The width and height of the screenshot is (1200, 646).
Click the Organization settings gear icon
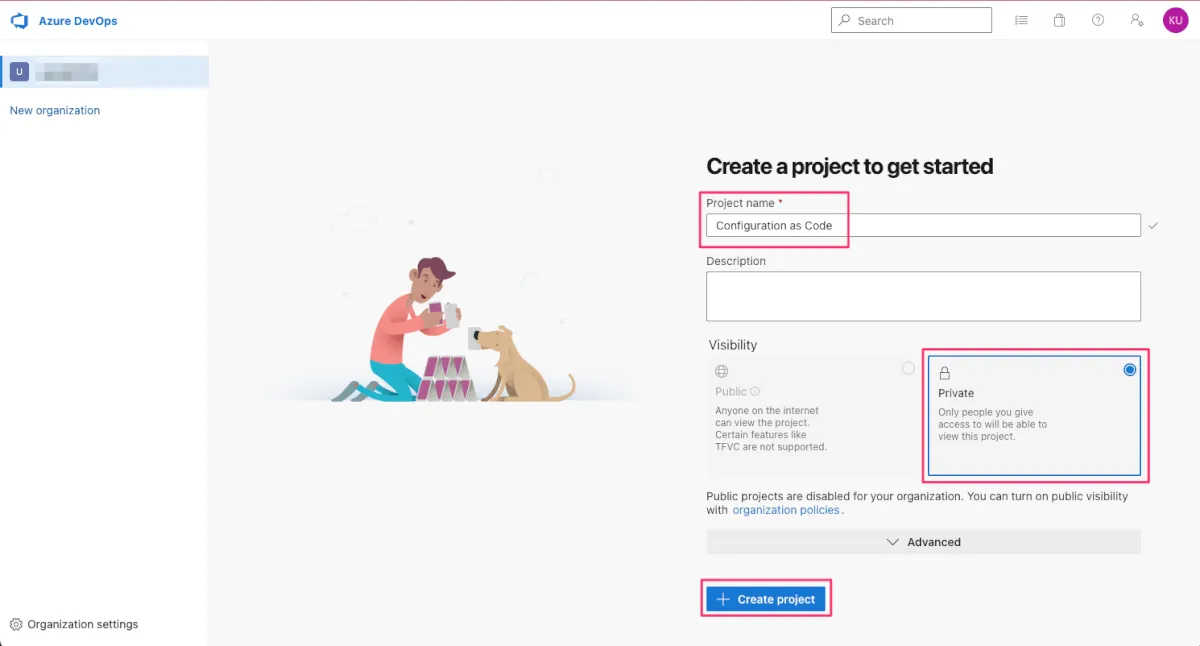(16, 625)
